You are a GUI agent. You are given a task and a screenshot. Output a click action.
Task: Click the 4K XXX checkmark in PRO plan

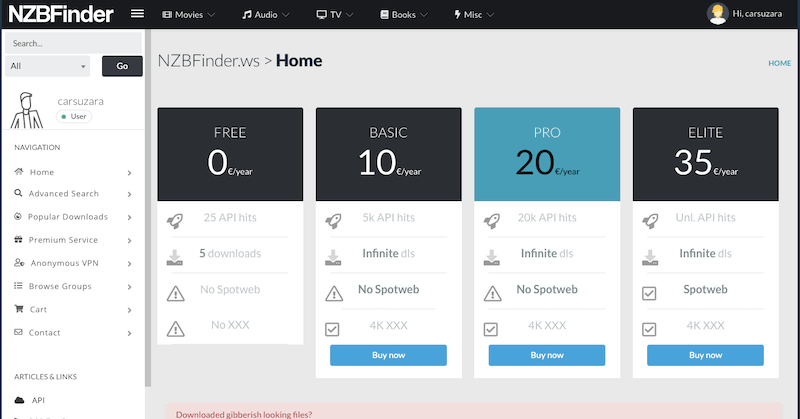click(x=492, y=328)
